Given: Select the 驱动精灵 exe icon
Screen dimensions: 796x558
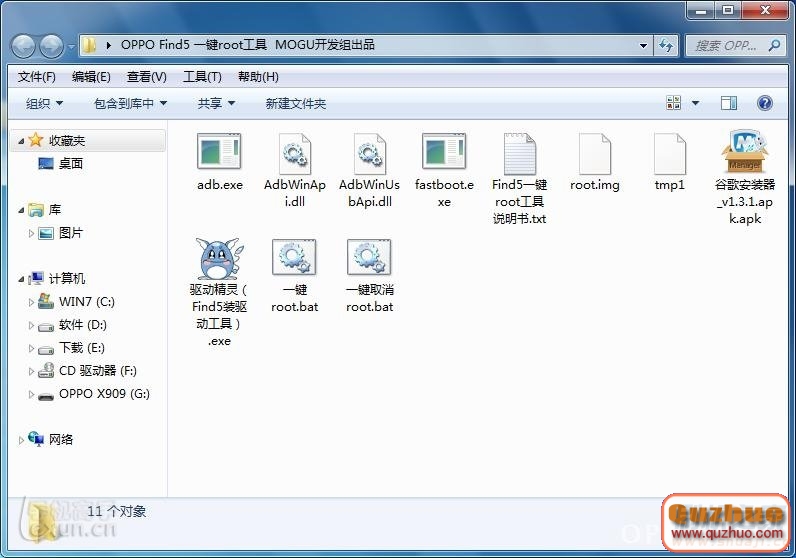Looking at the screenshot, I should pyautogui.click(x=219, y=259).
